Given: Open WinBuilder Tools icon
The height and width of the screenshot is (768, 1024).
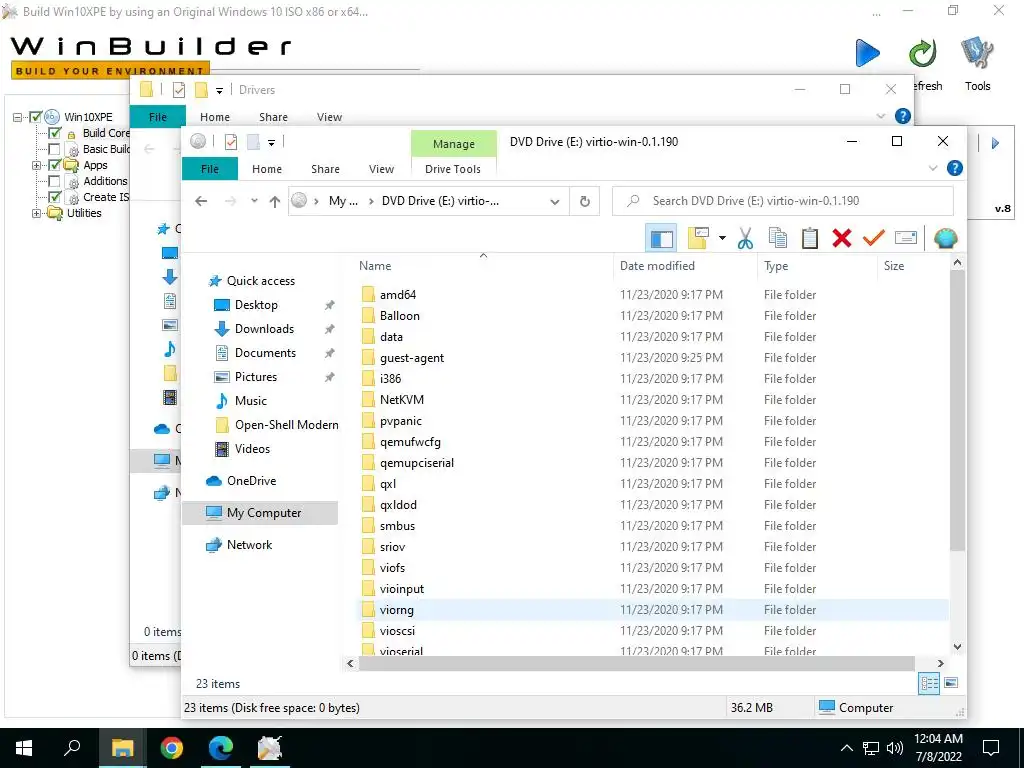Looking at the screenshot, I should (977, 53).
